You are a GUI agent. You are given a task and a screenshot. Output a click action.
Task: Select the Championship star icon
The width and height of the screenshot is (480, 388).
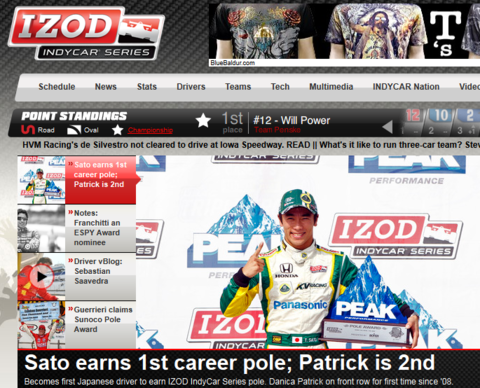(x=117, y=130)
